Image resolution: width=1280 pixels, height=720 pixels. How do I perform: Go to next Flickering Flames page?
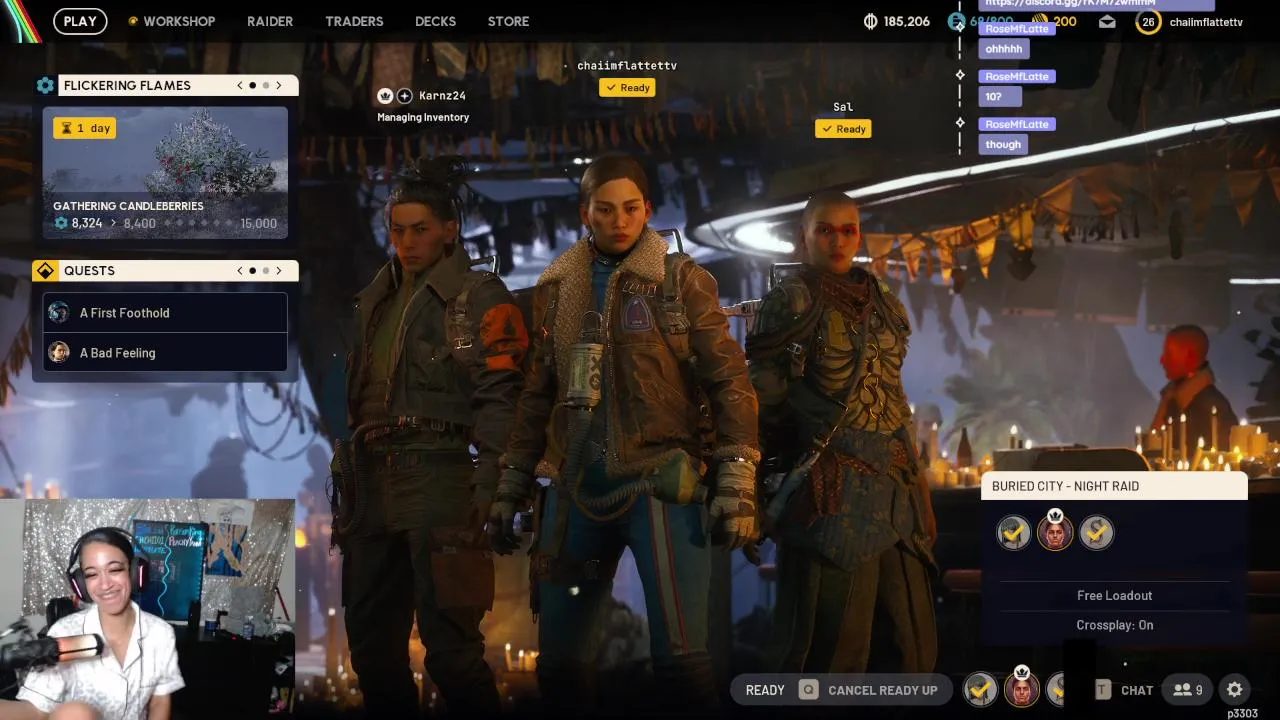pyautogui.click(x=279, y=85)
